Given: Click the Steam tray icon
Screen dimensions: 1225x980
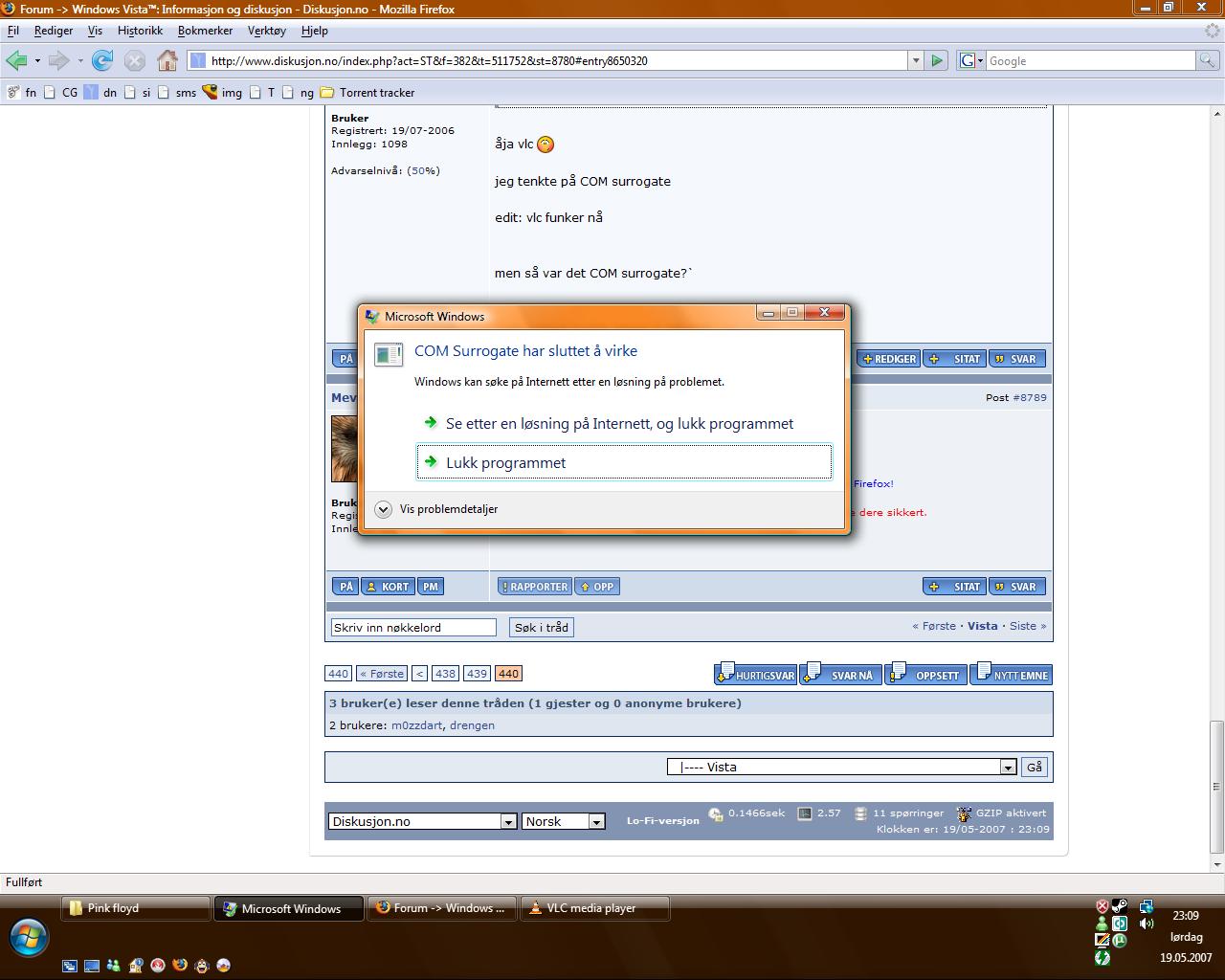Looking at the screenshot, I should 1120,906.
